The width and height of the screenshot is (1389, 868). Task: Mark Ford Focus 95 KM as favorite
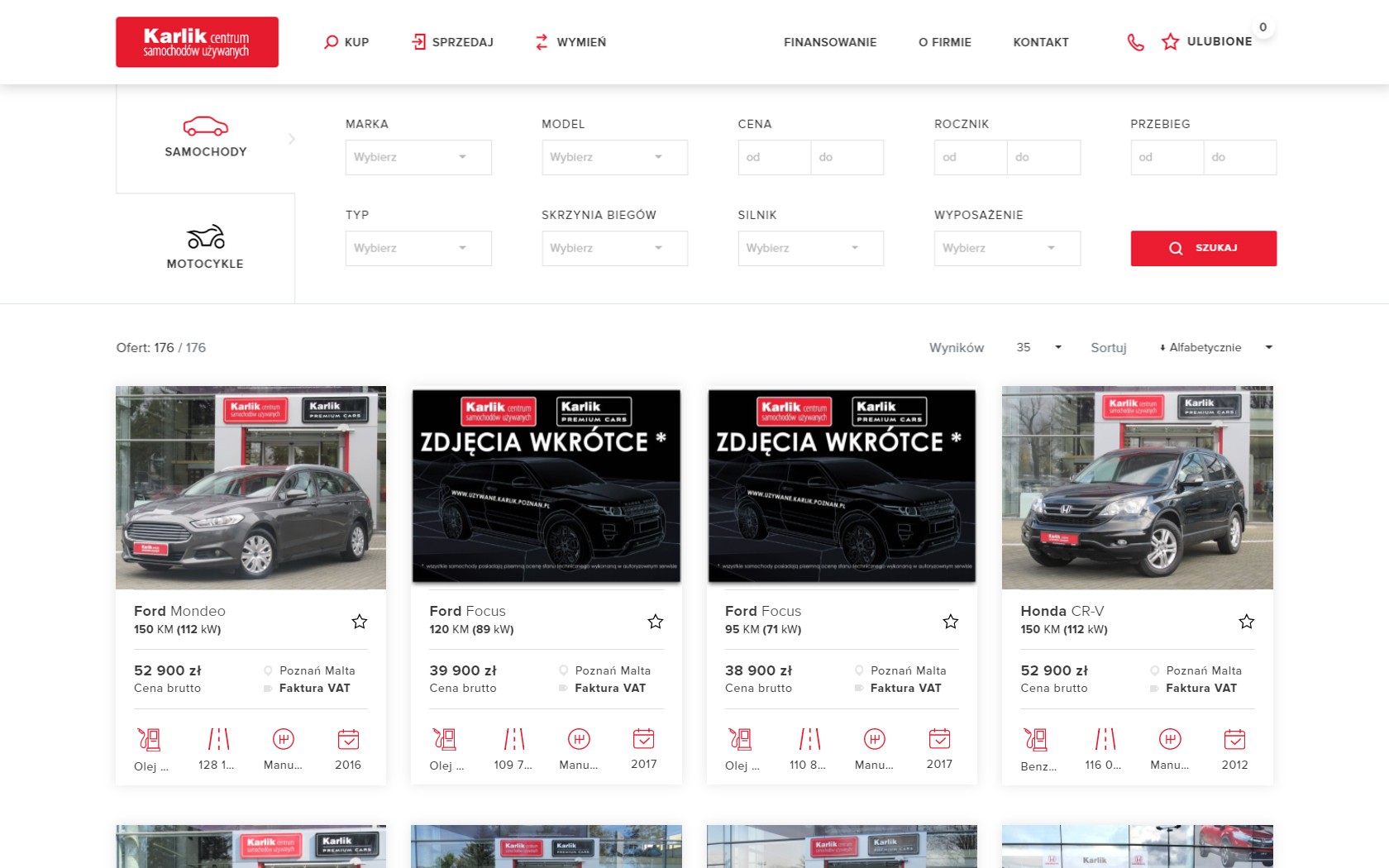(x=951, y=622)
